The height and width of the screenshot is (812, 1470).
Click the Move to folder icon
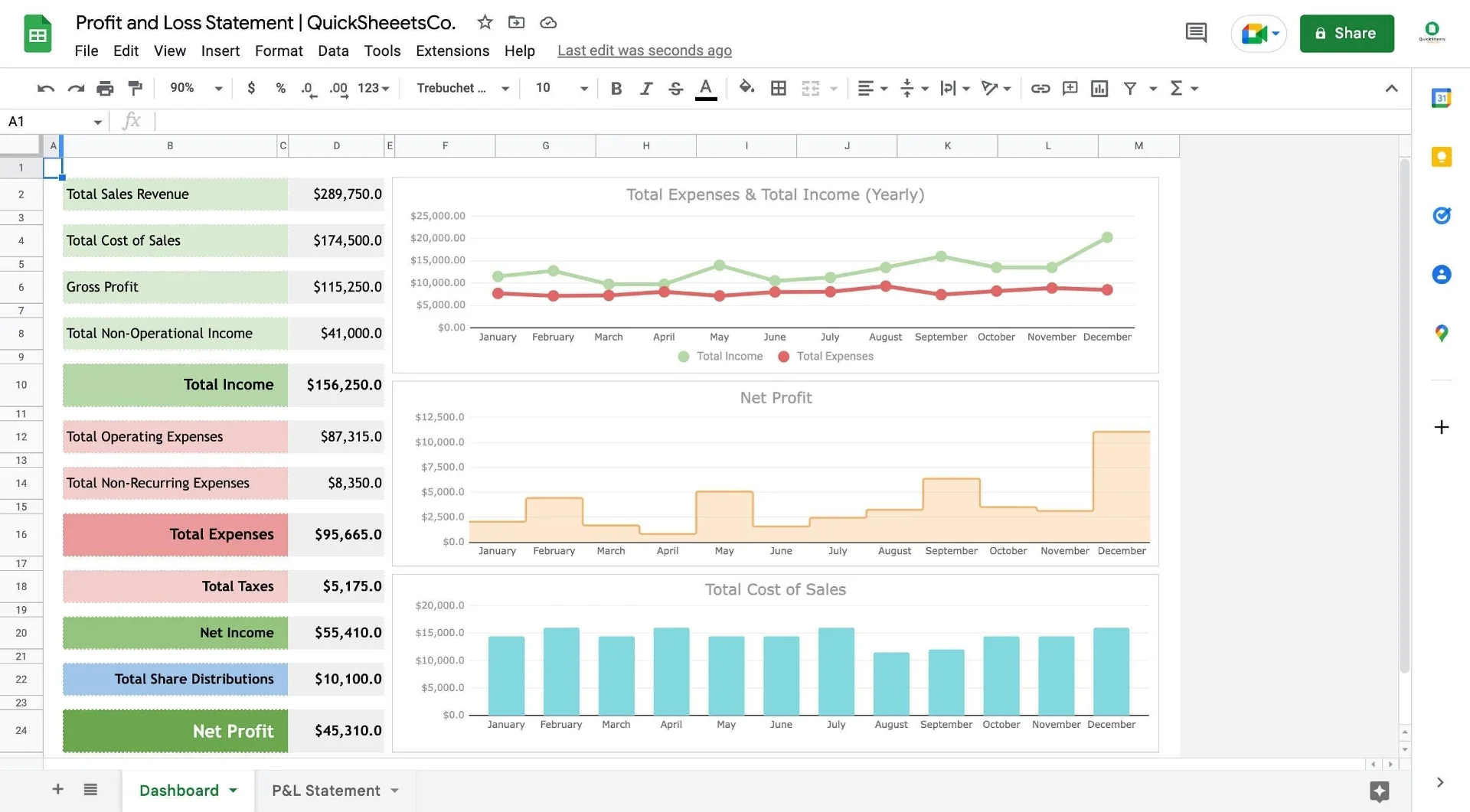tap(517, 22)
